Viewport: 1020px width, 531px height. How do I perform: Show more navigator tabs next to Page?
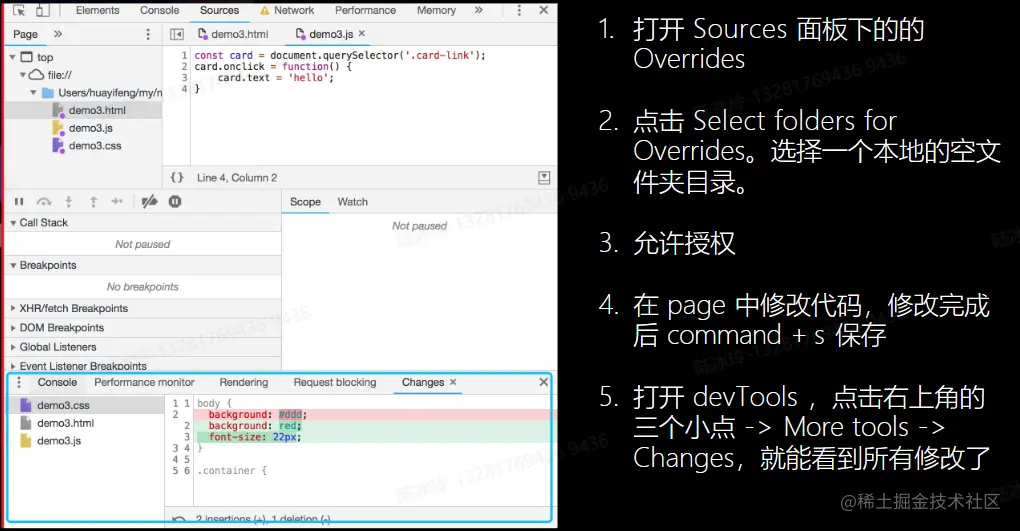point(58,34)
